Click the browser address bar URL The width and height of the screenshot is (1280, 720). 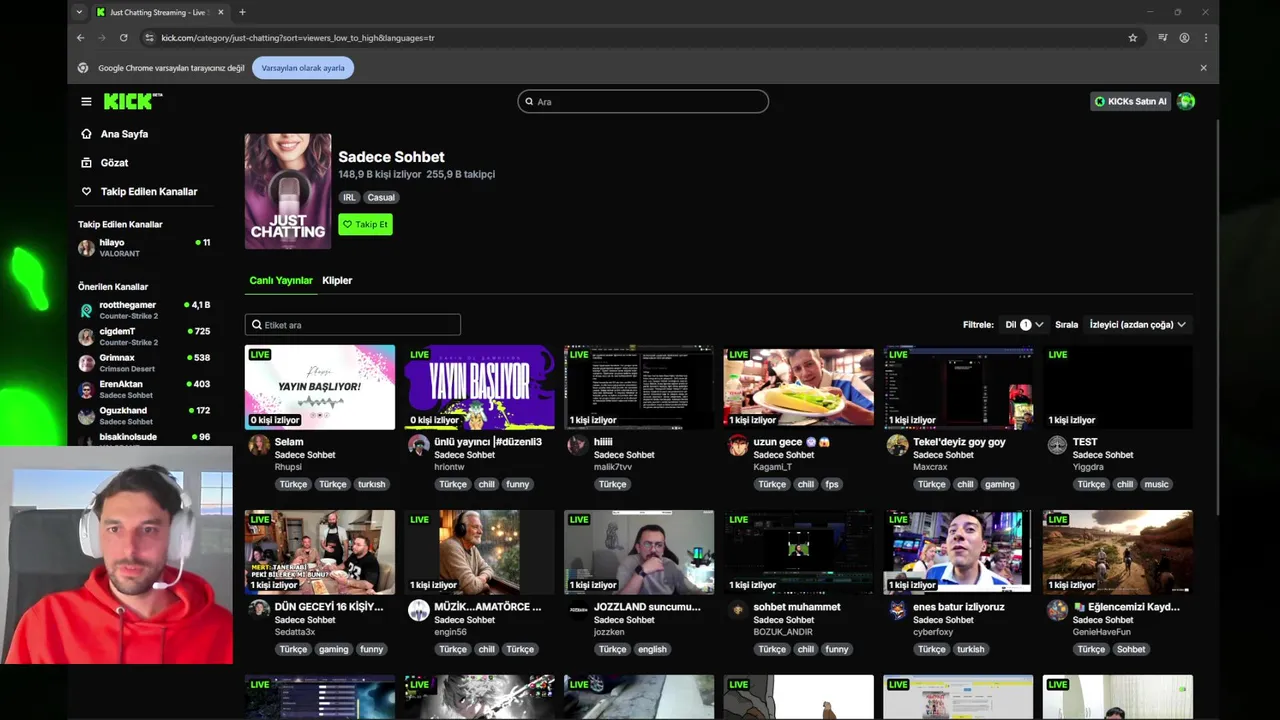[297, 38]
